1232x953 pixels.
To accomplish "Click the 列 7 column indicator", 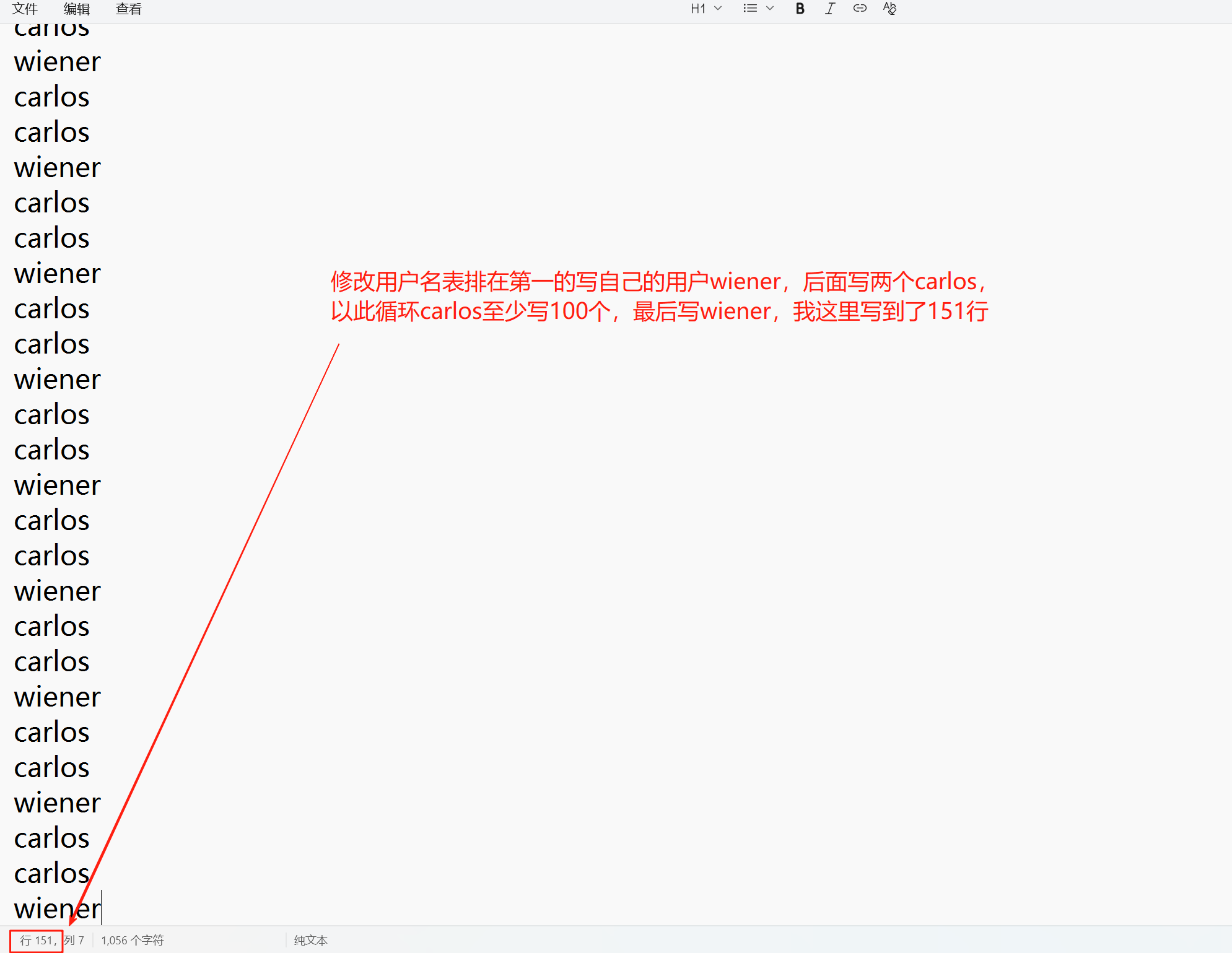I will tap(74, 940).
